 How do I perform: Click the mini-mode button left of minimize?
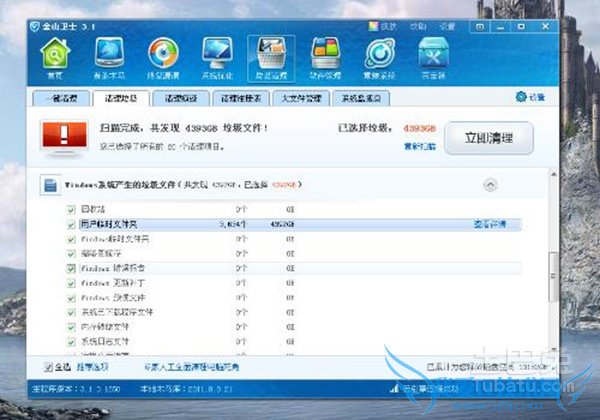480,26
